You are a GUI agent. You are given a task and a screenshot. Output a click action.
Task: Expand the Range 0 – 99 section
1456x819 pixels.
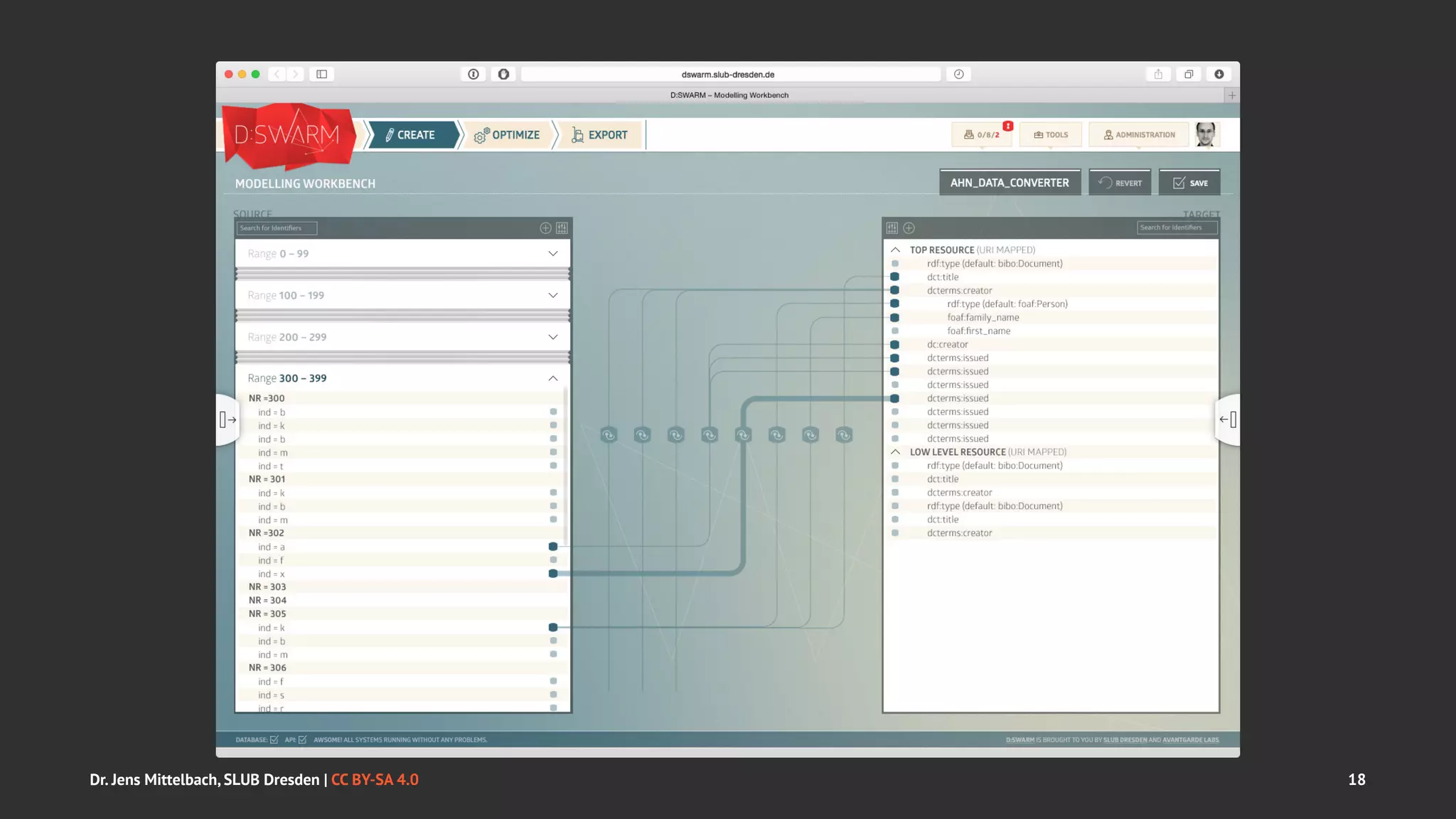point(552,254)
